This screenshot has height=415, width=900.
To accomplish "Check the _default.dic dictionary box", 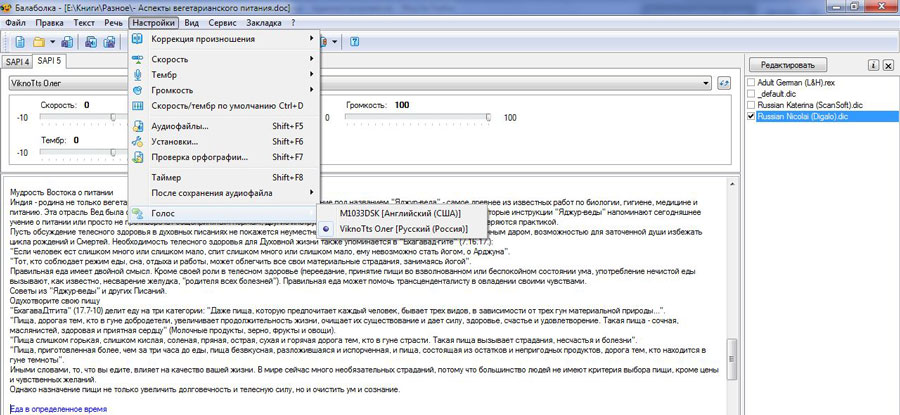I will tap(752, 93).
